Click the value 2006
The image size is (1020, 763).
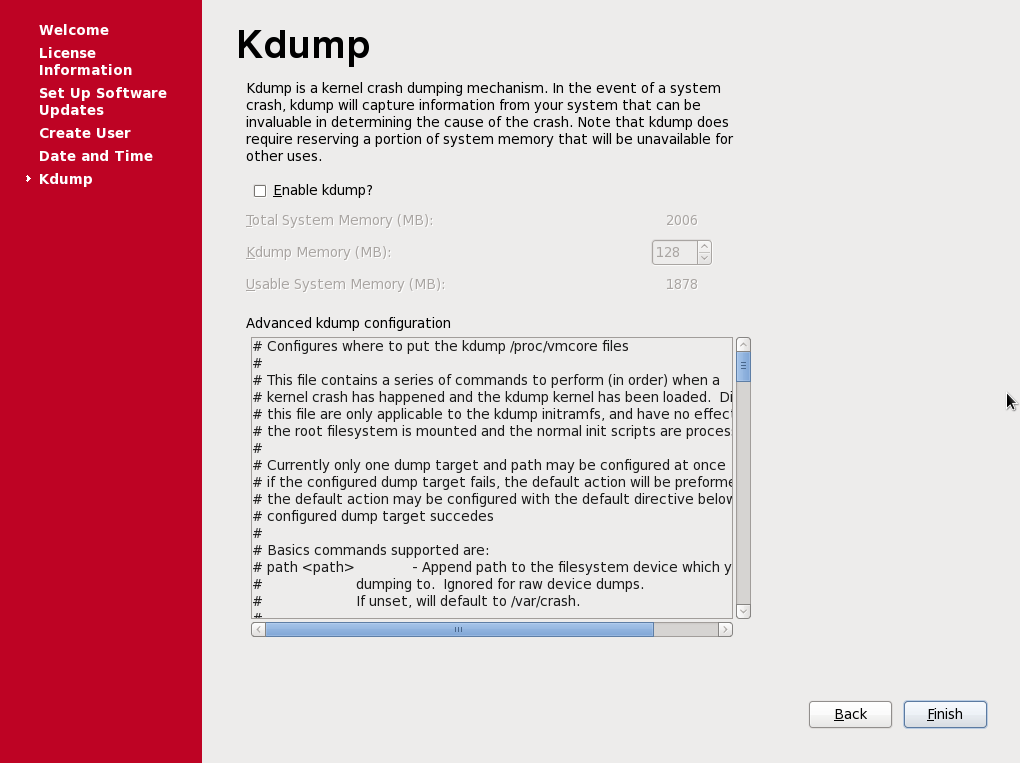click(x=681, y=221)
